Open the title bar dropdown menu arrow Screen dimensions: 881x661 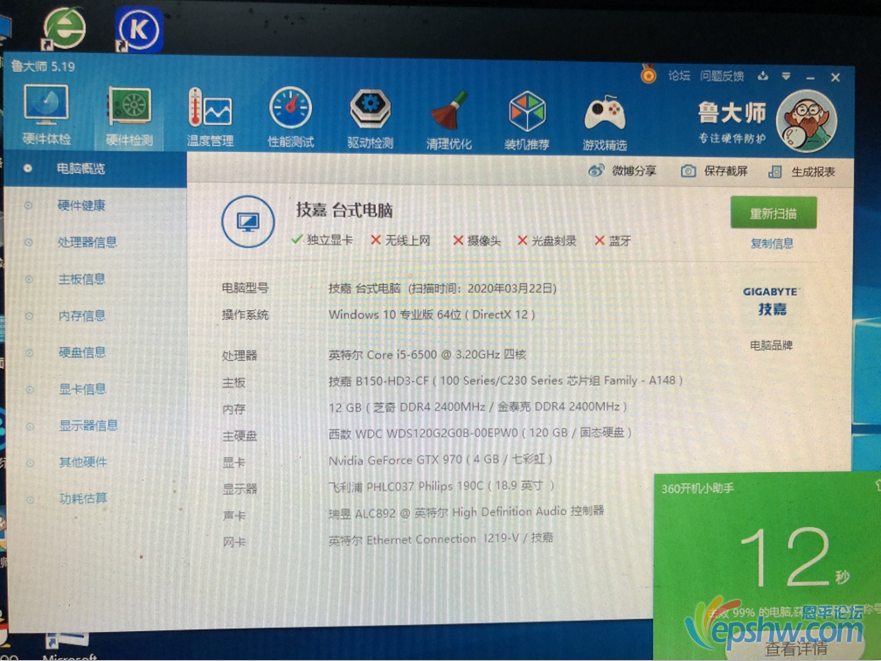pos(786,76)
